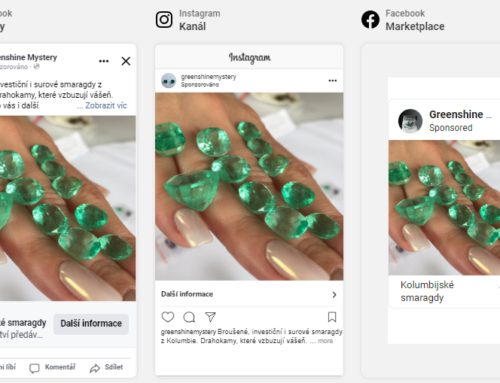
Task: Click greenshinemystery username in Instagram header
Action: (x=208, y=77)
